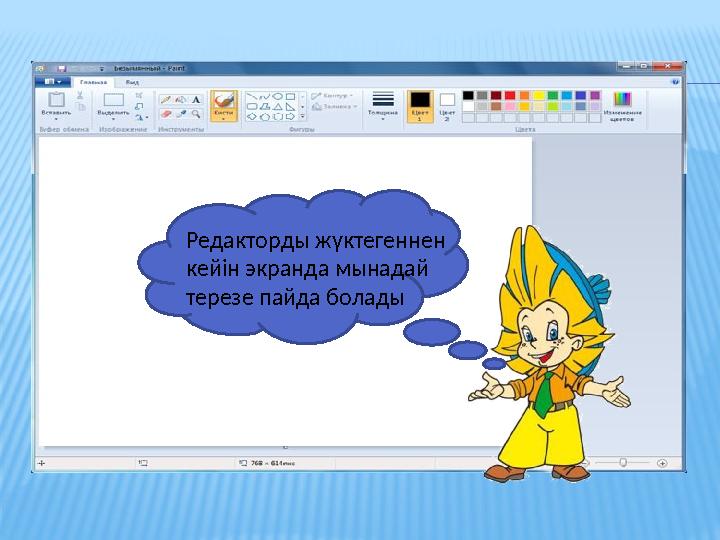Click the Cut scissors icon

click(x=80, y=95)
